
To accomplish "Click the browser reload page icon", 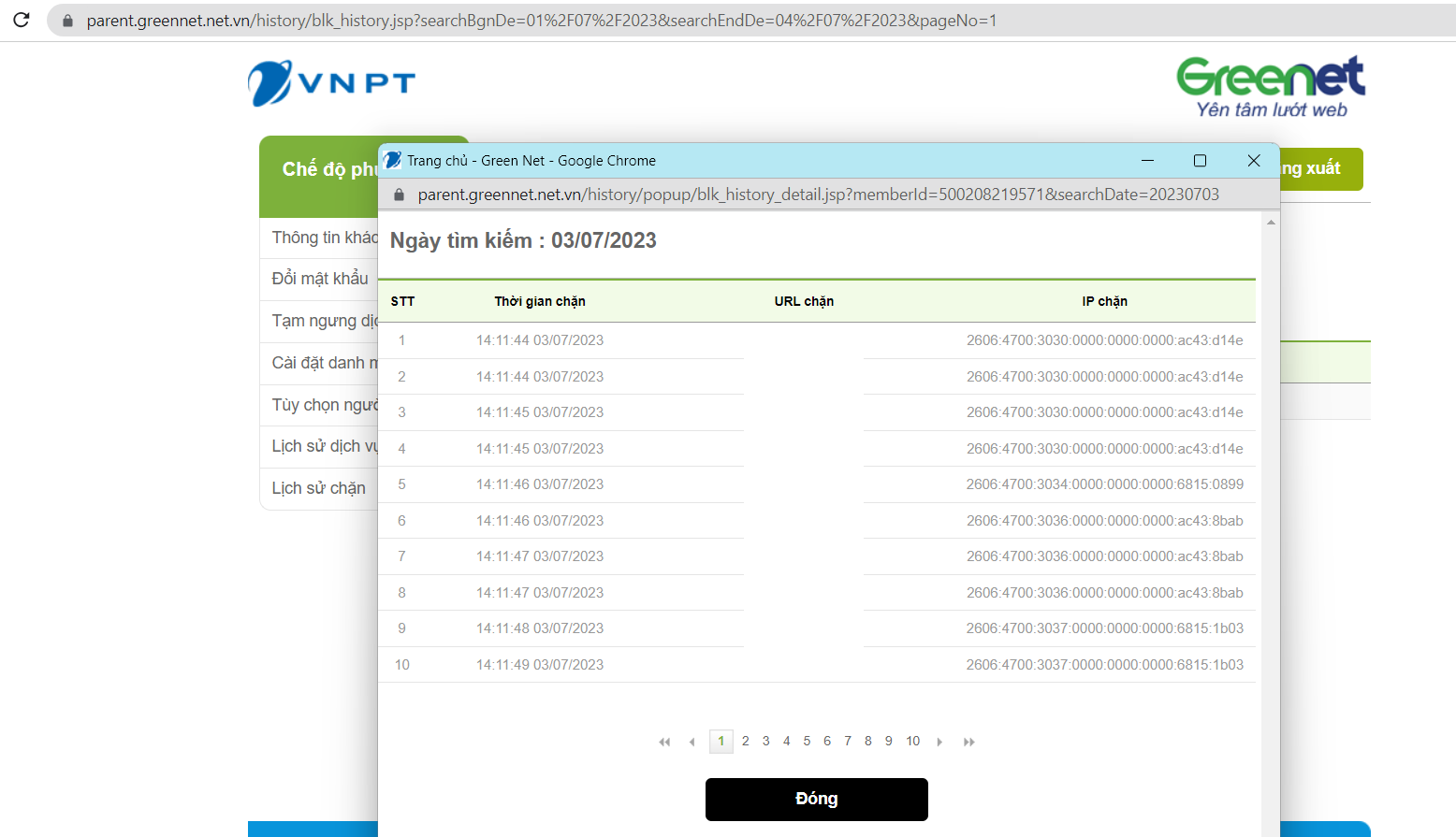I will 21,20.
